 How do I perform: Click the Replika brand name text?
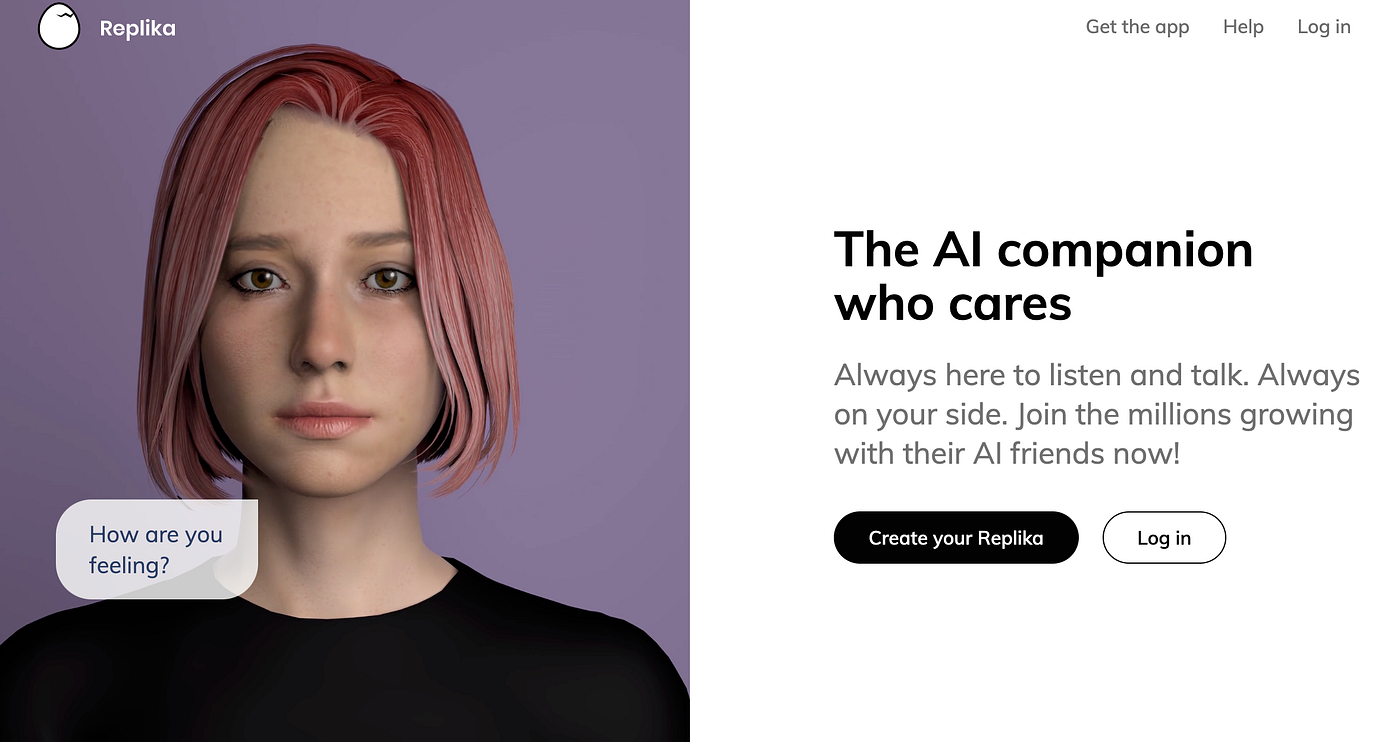[138, 28]
